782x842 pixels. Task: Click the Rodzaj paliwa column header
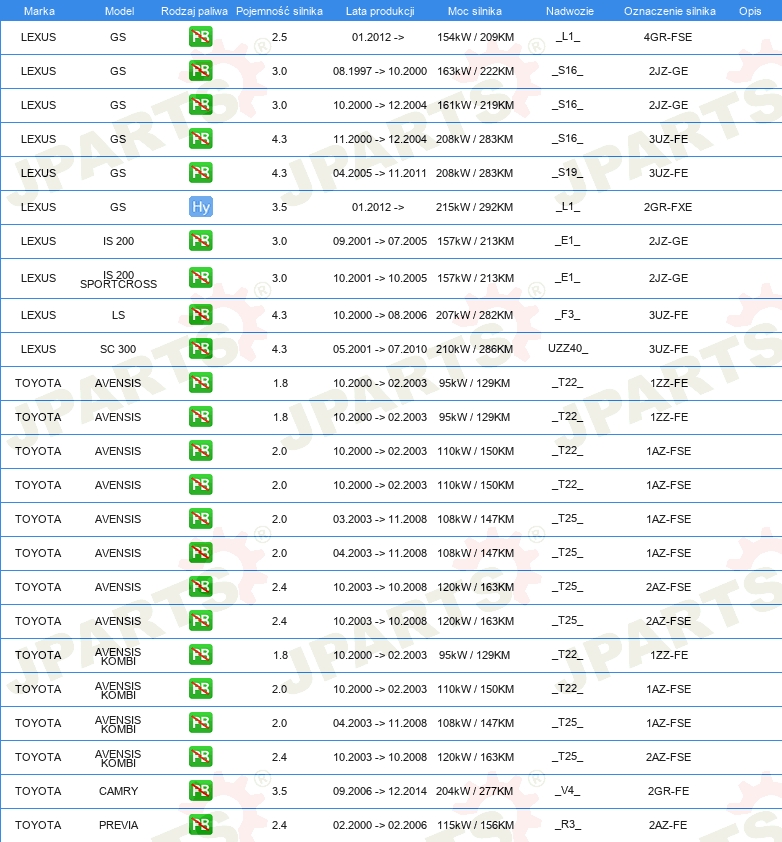pyautogui.click(x=194, y=11)
